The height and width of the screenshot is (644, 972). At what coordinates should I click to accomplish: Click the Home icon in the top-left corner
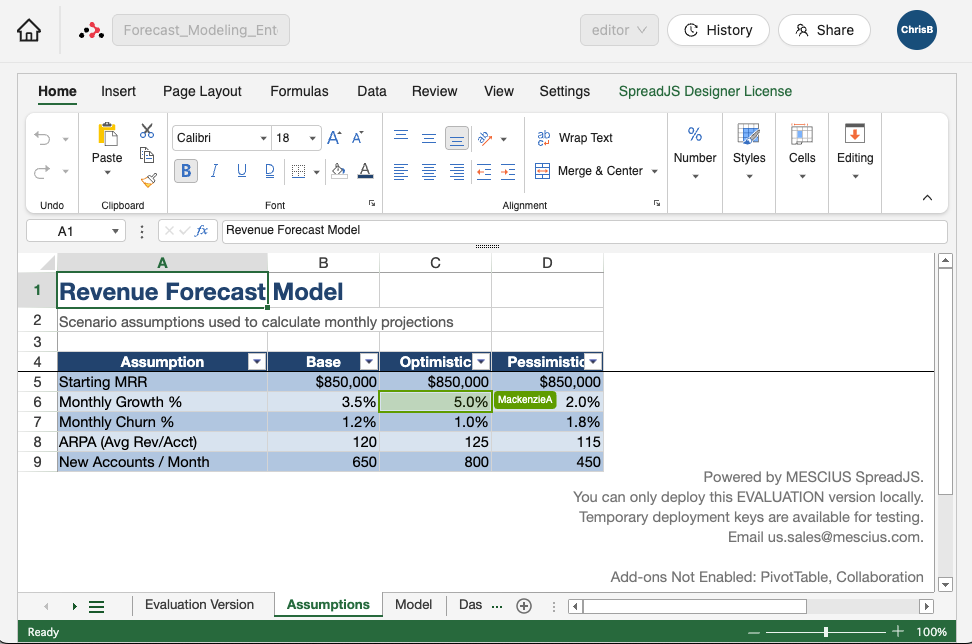[28, 30]
